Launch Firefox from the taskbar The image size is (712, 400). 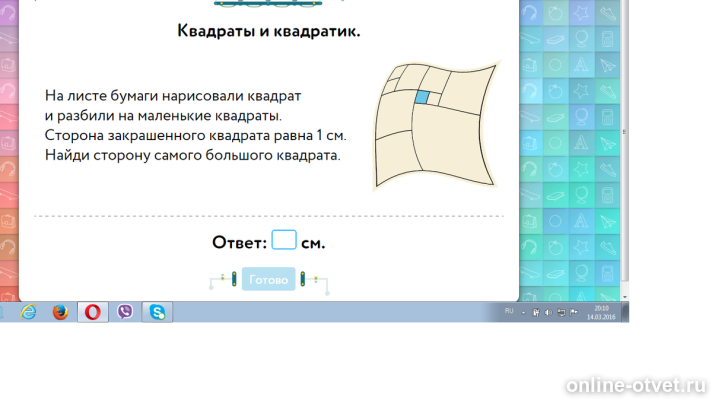click(60, 312)
